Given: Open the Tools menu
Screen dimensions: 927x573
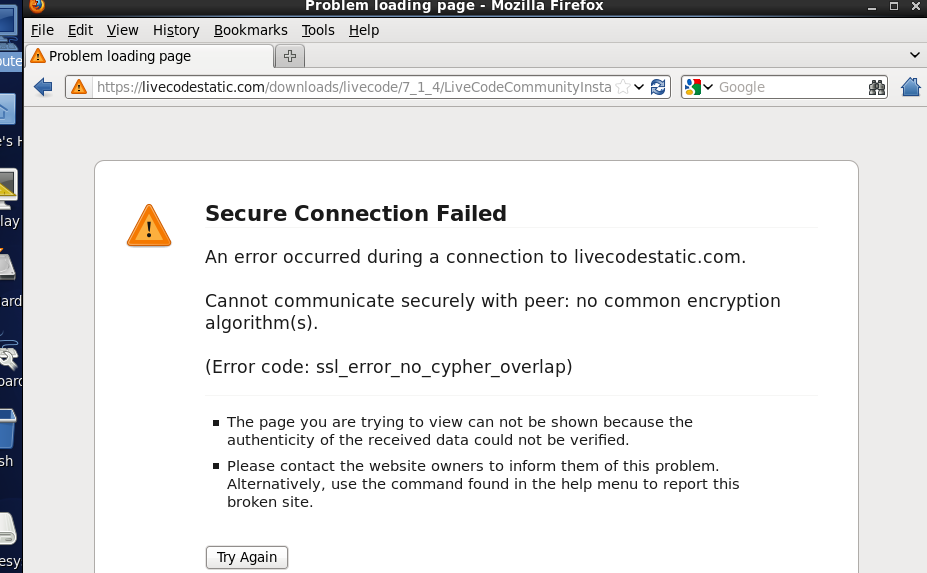Looking at the screenshot, I should point(318,30).
